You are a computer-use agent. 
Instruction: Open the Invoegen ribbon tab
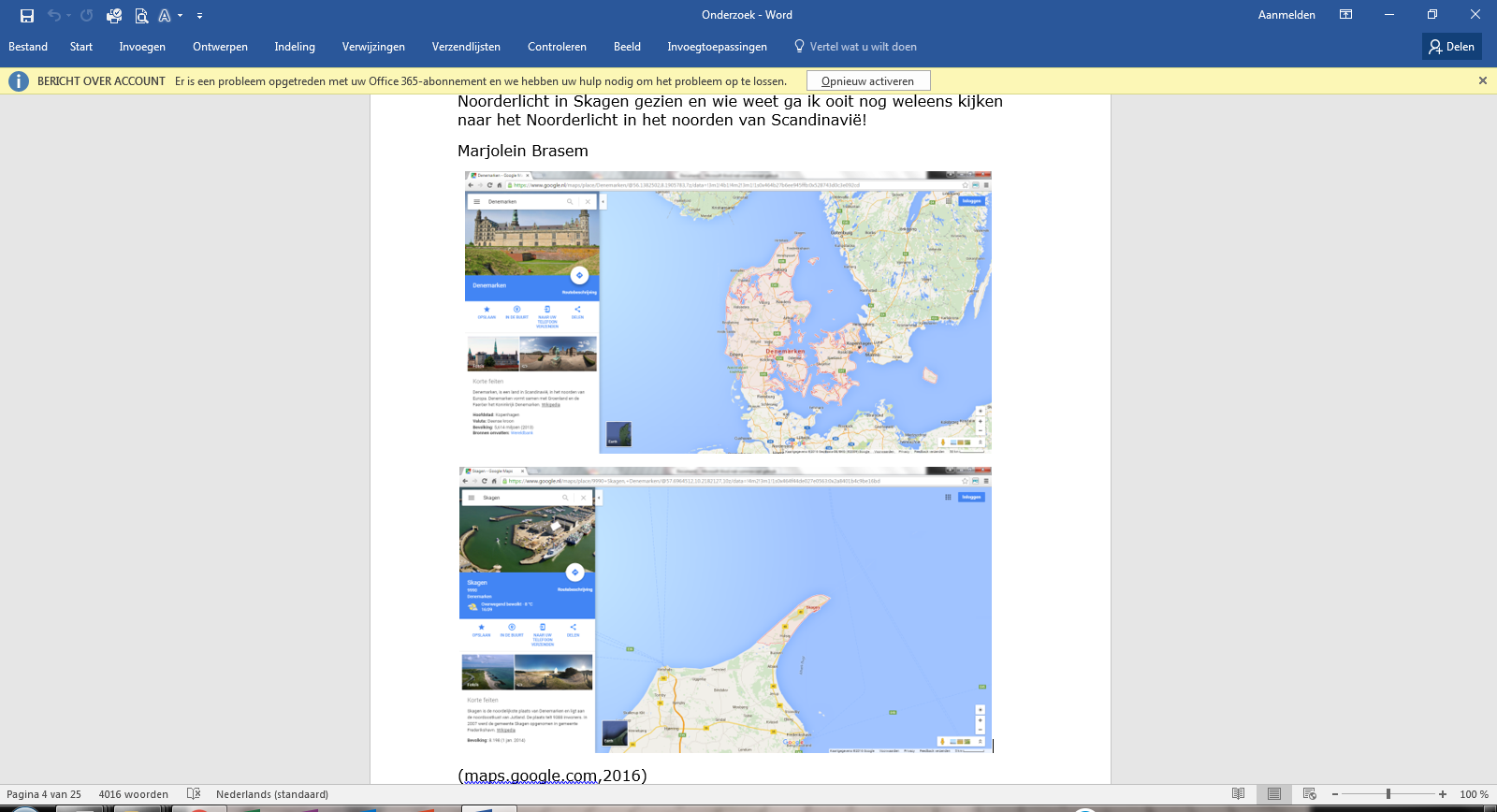click(x=142, y=47)
